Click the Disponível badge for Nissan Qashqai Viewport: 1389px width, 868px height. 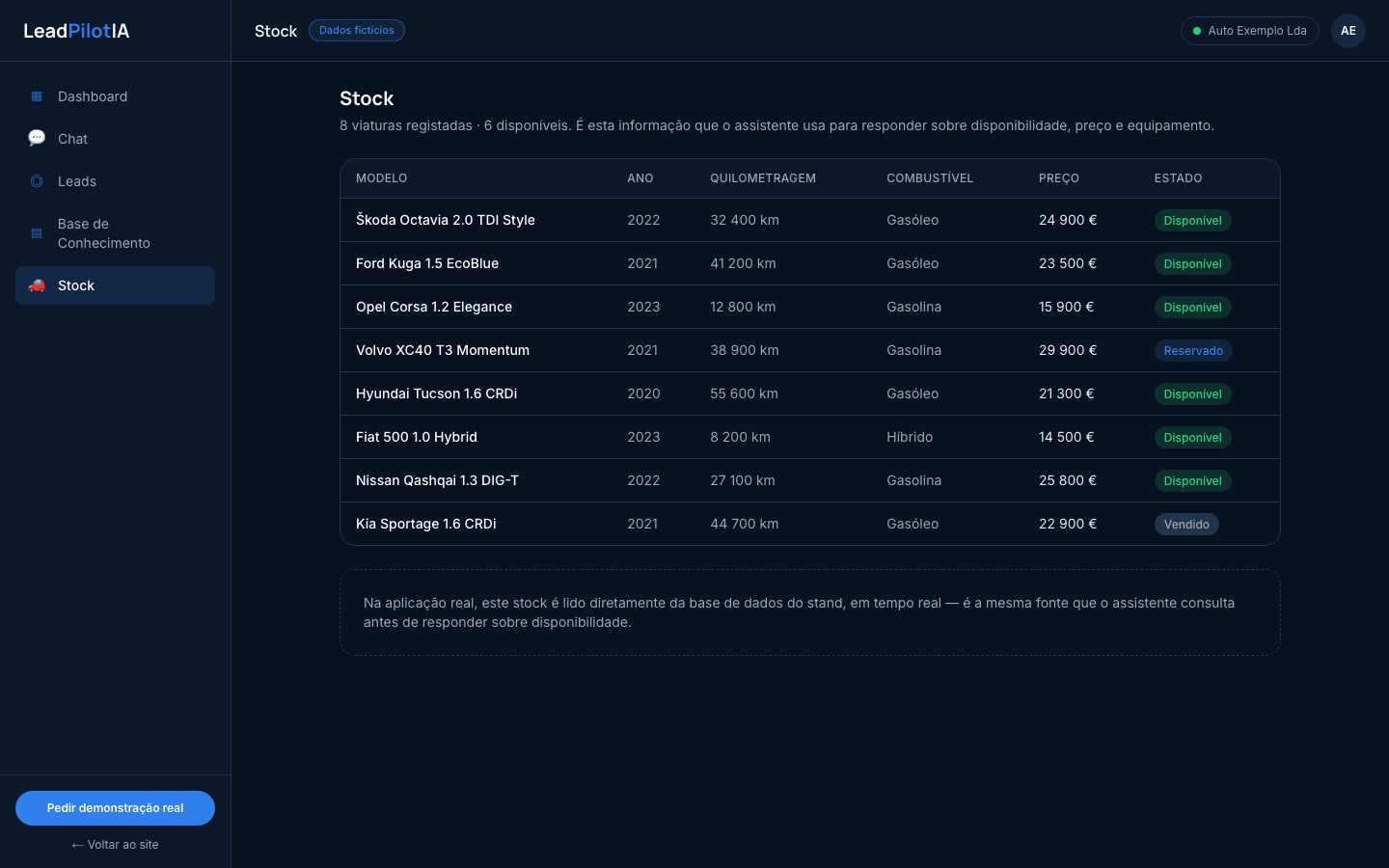tap(1192, 481)
